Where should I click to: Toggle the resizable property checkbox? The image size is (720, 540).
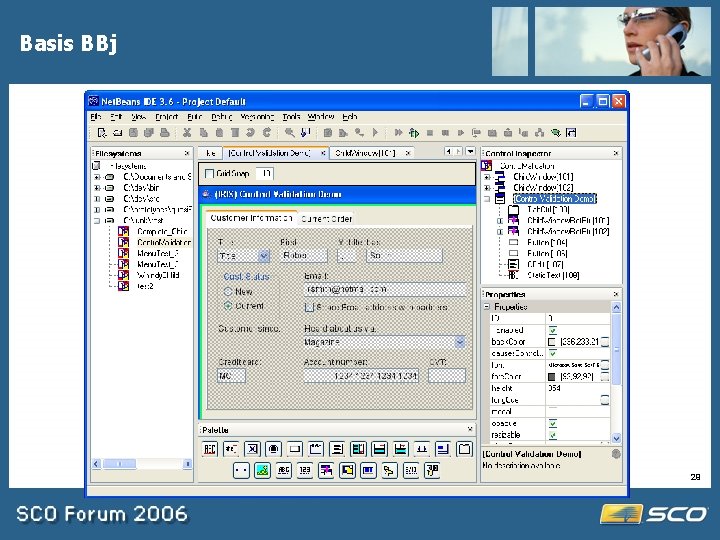click(552, 435)
